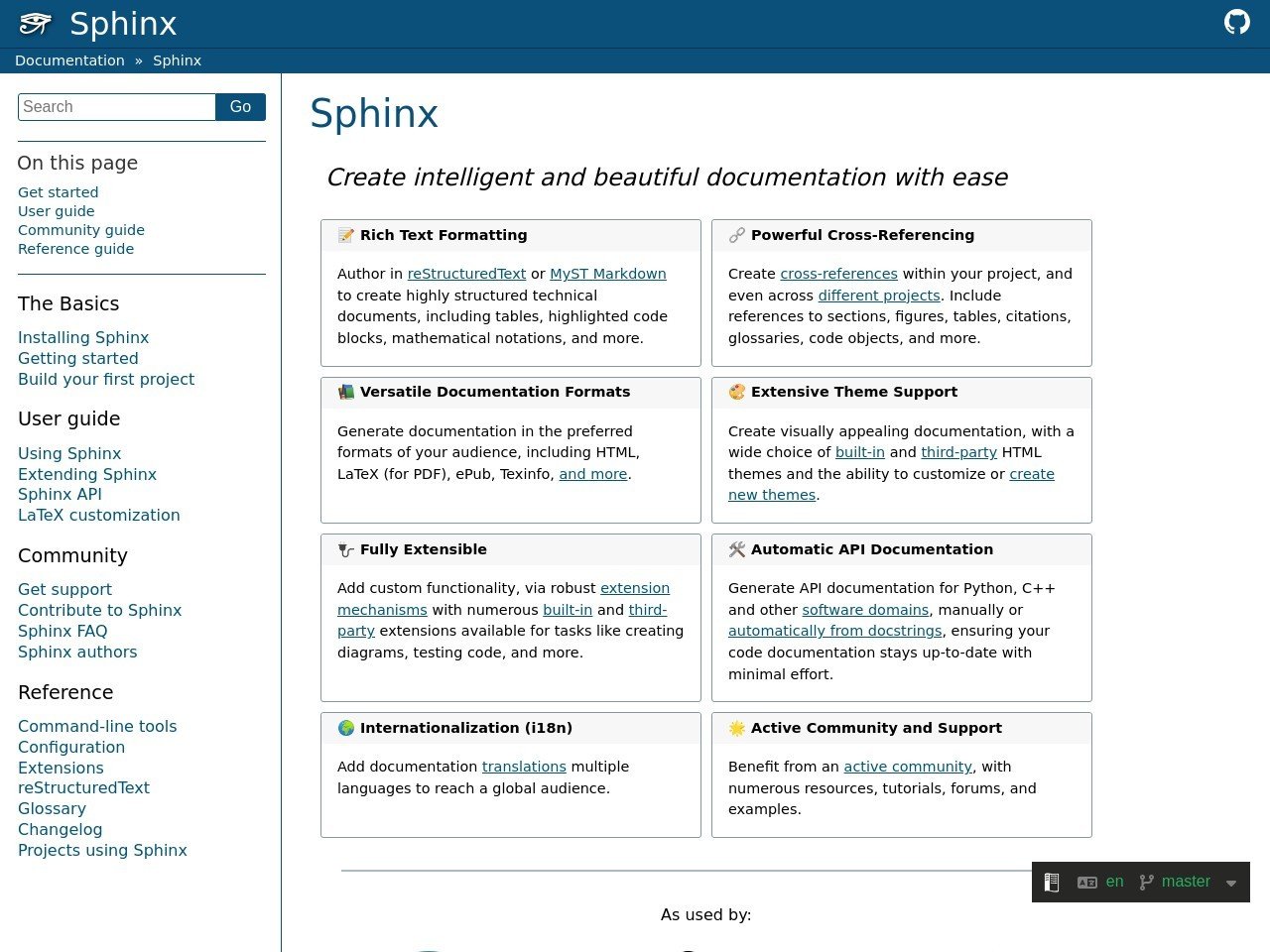Open the GitHub repository icon
Viewport: 1270px width, 952px height.
click(x=1237, y=22)
